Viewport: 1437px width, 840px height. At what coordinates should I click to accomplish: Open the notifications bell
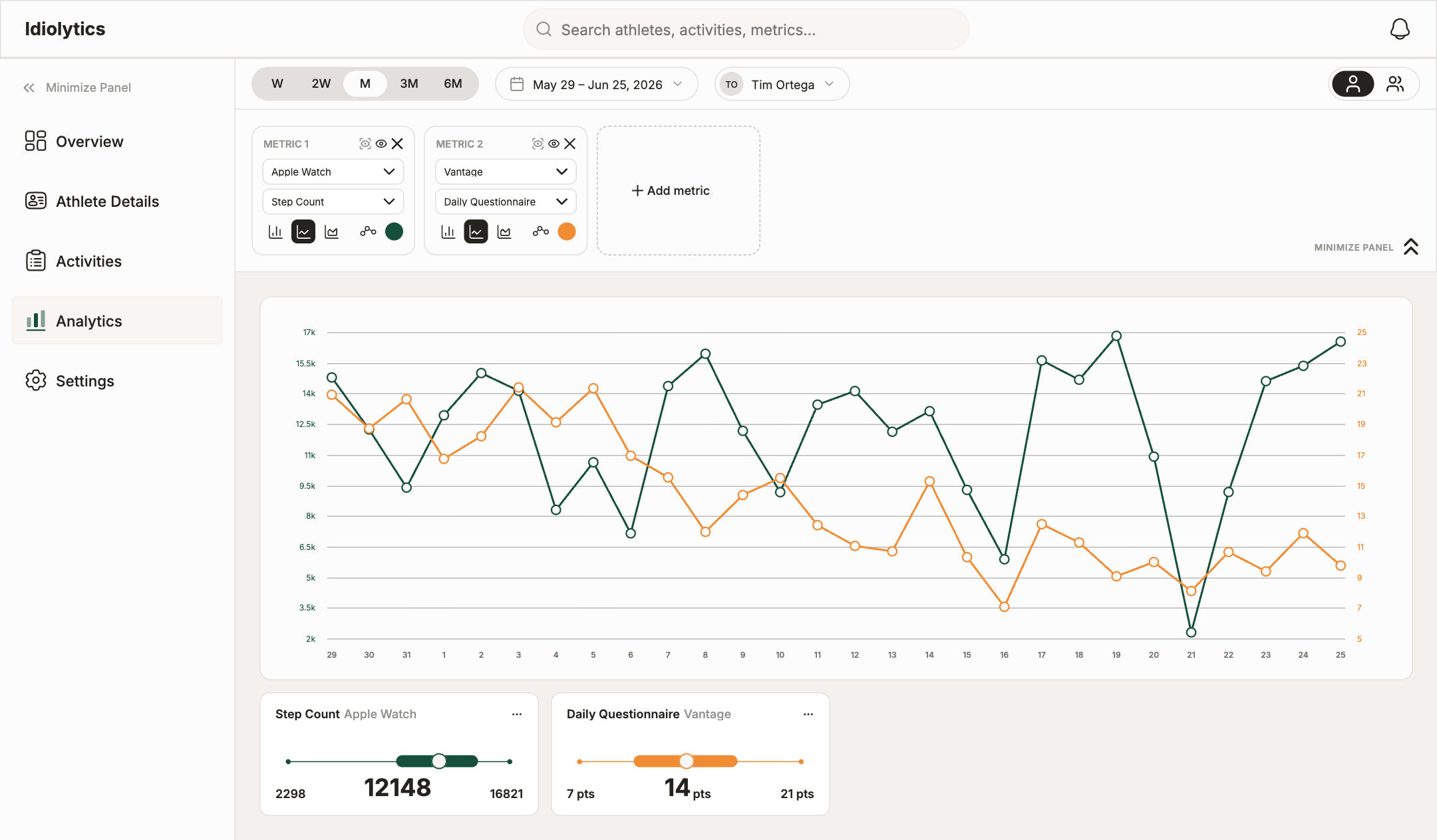[1400, 29]
